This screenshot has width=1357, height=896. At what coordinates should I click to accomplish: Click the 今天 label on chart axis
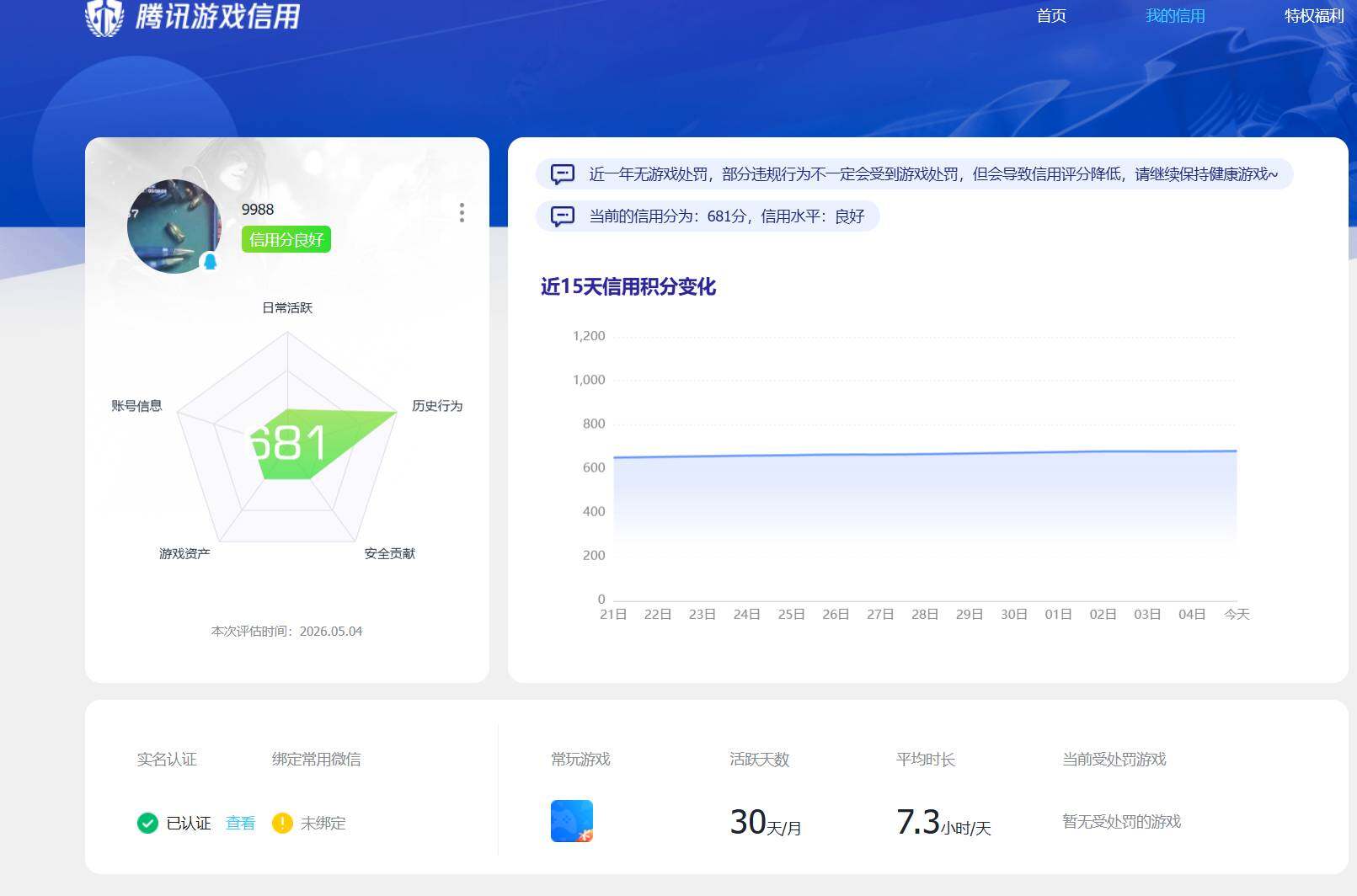click(x=1237, y=614)
